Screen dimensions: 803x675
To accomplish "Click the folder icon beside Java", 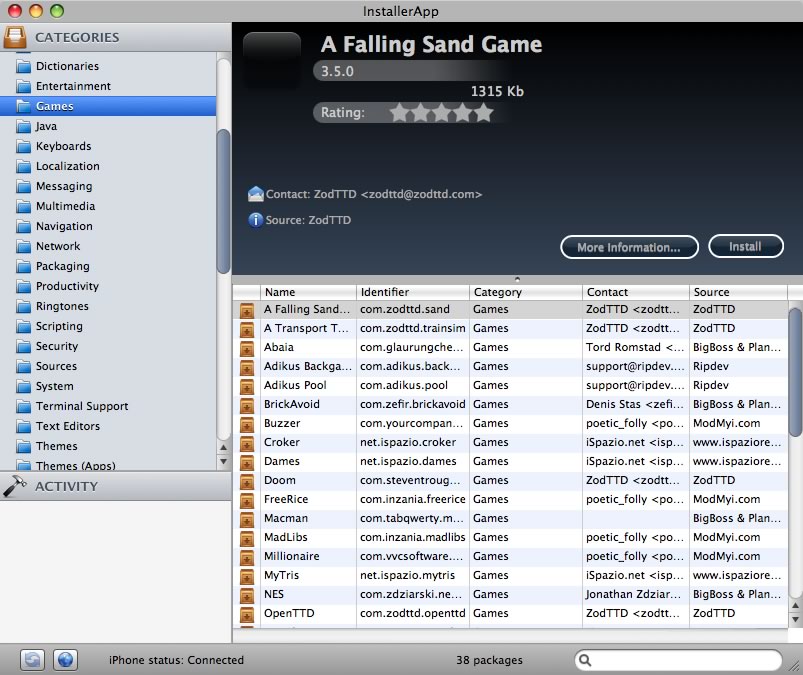I will [x=23, y=126].
